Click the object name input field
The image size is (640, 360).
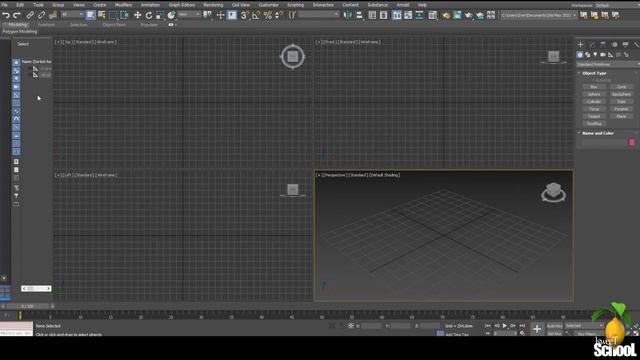[x=604, y=142]
